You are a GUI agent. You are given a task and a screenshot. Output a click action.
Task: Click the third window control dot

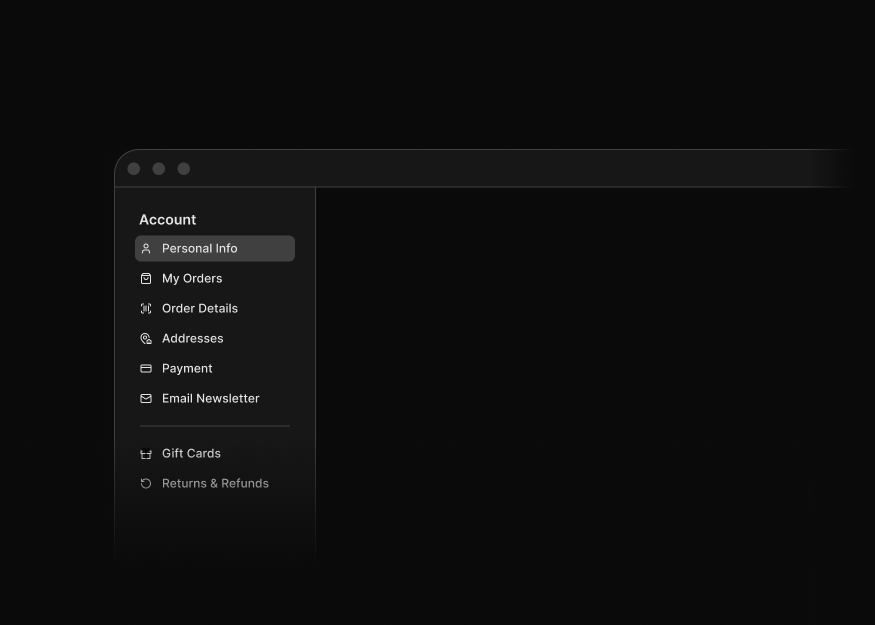184,169
